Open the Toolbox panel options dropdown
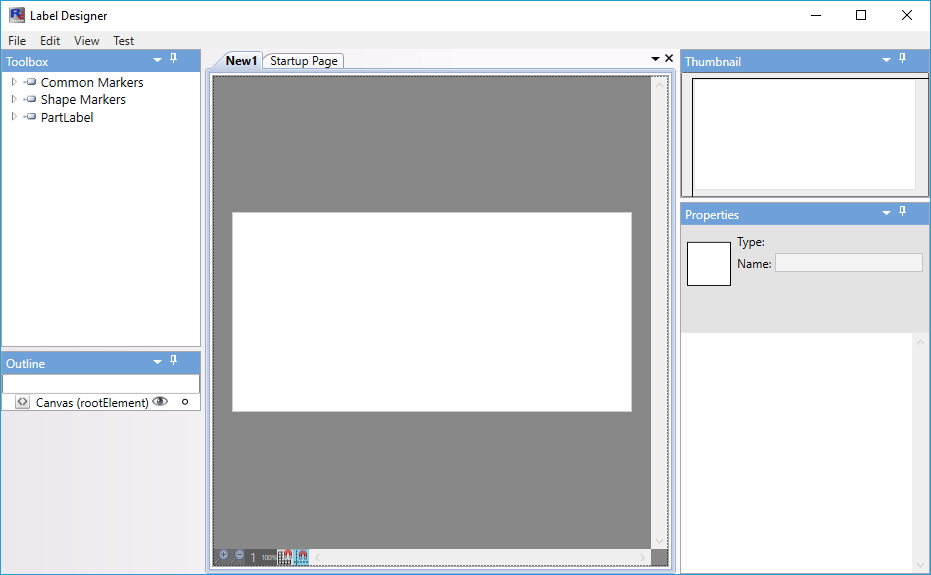The width and height of the screenshot is (931, 575). 157,60
